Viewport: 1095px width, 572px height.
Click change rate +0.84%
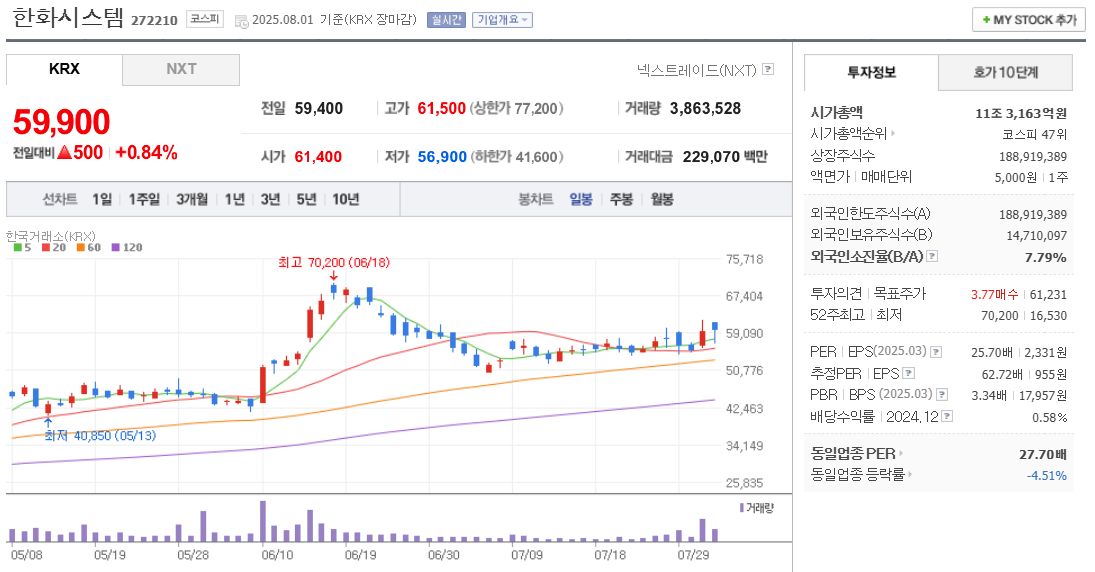click(x=146, y=153)
